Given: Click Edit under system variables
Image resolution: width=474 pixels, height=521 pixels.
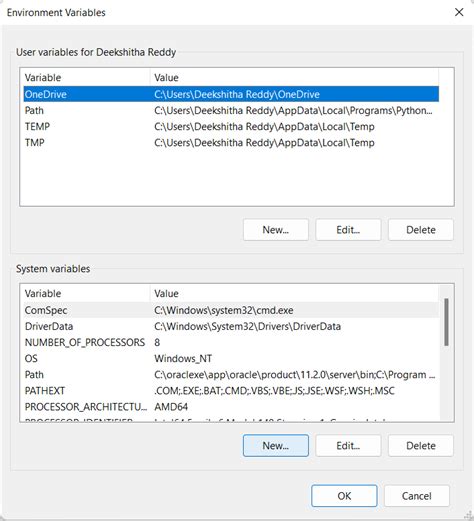Looking at the screenshot, I should pyautogui.click(x=348, y=446).
